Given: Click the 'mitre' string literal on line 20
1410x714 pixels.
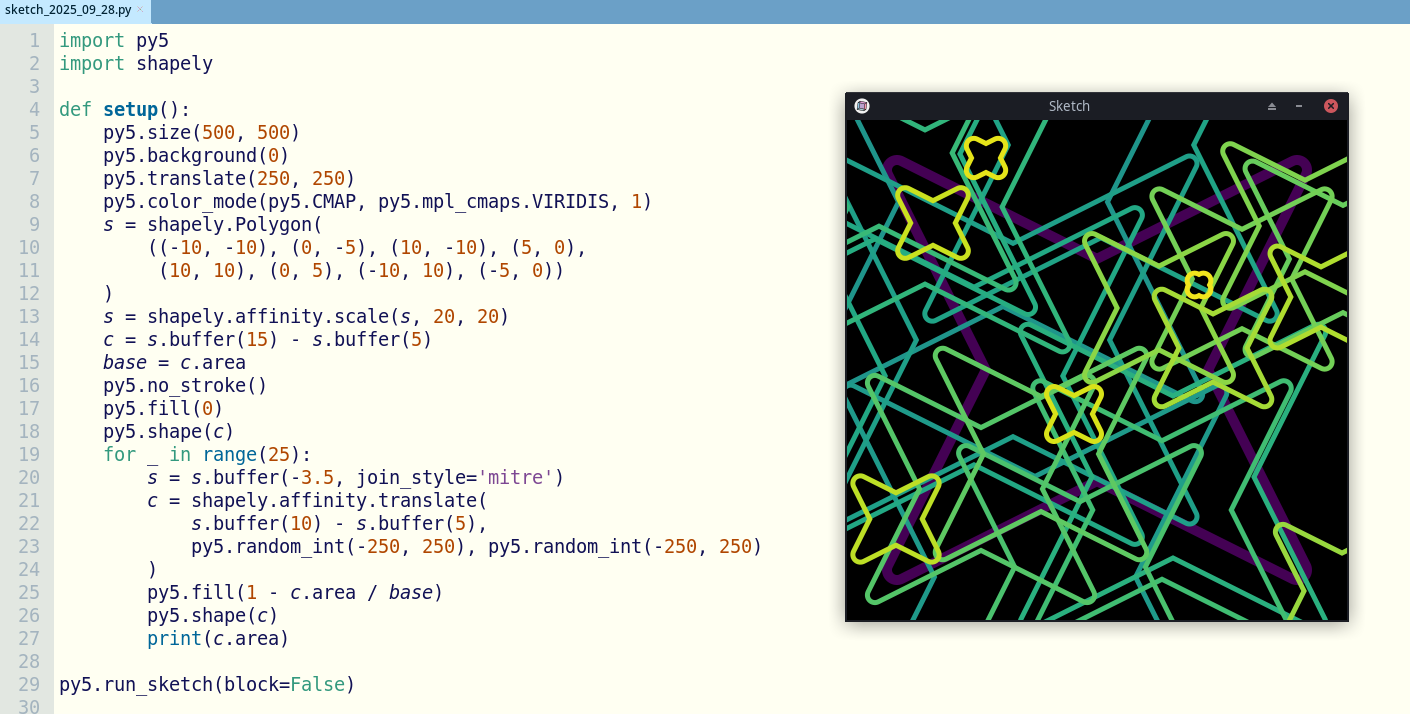Looking at the screenshot, I should coord(515,477).
